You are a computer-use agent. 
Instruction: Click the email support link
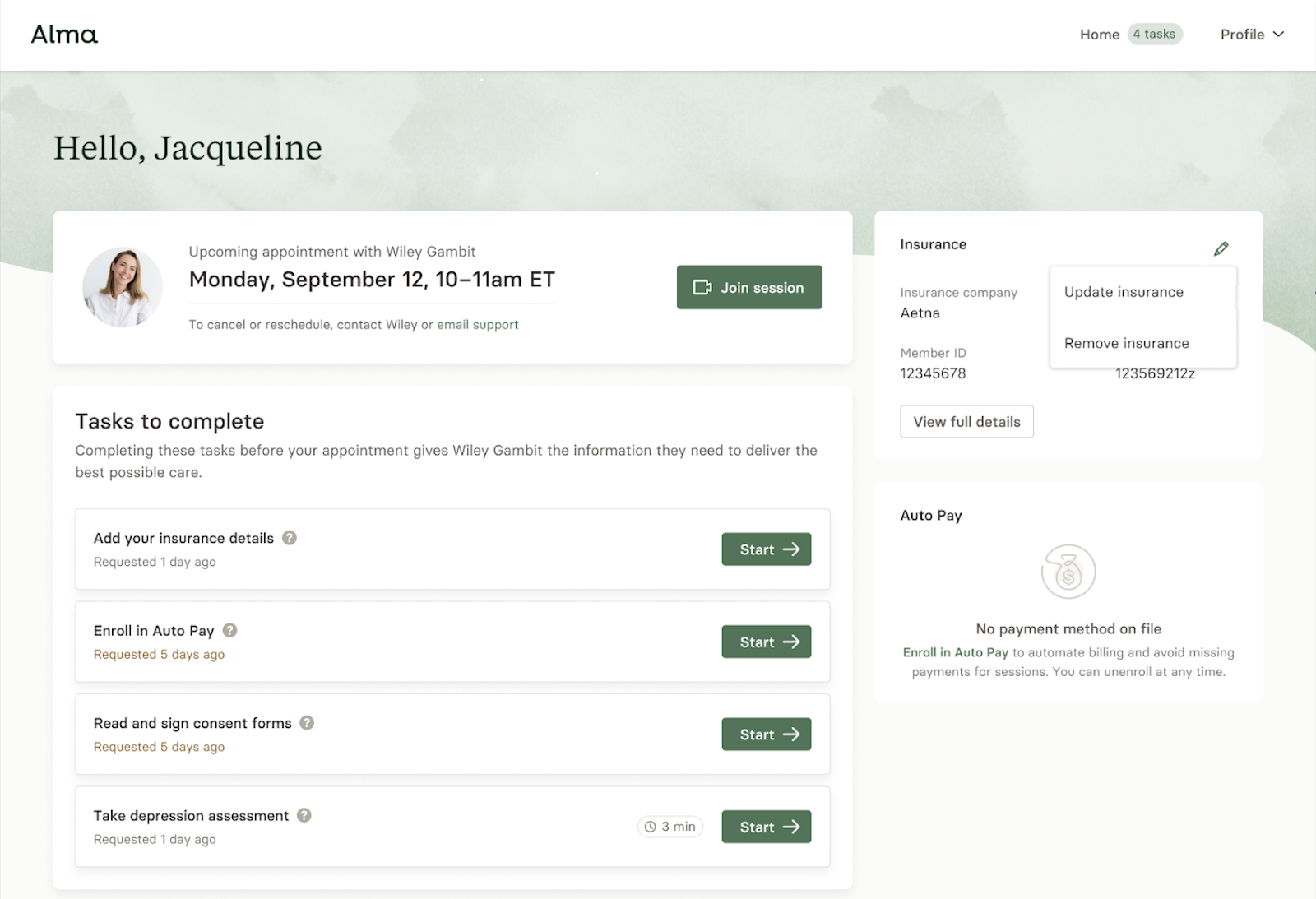[478, 324]
